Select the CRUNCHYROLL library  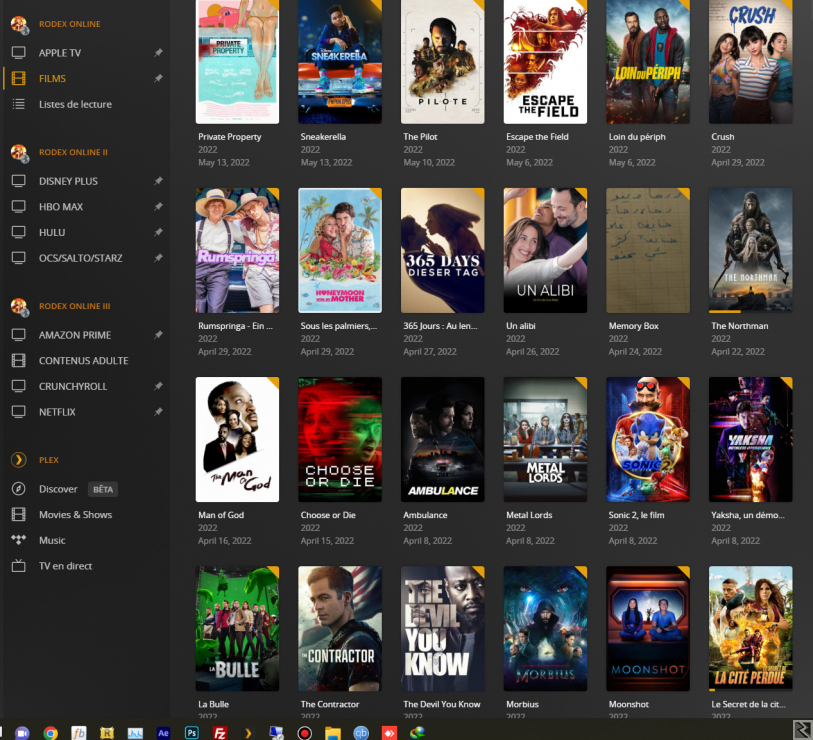(x=73, y=386)
